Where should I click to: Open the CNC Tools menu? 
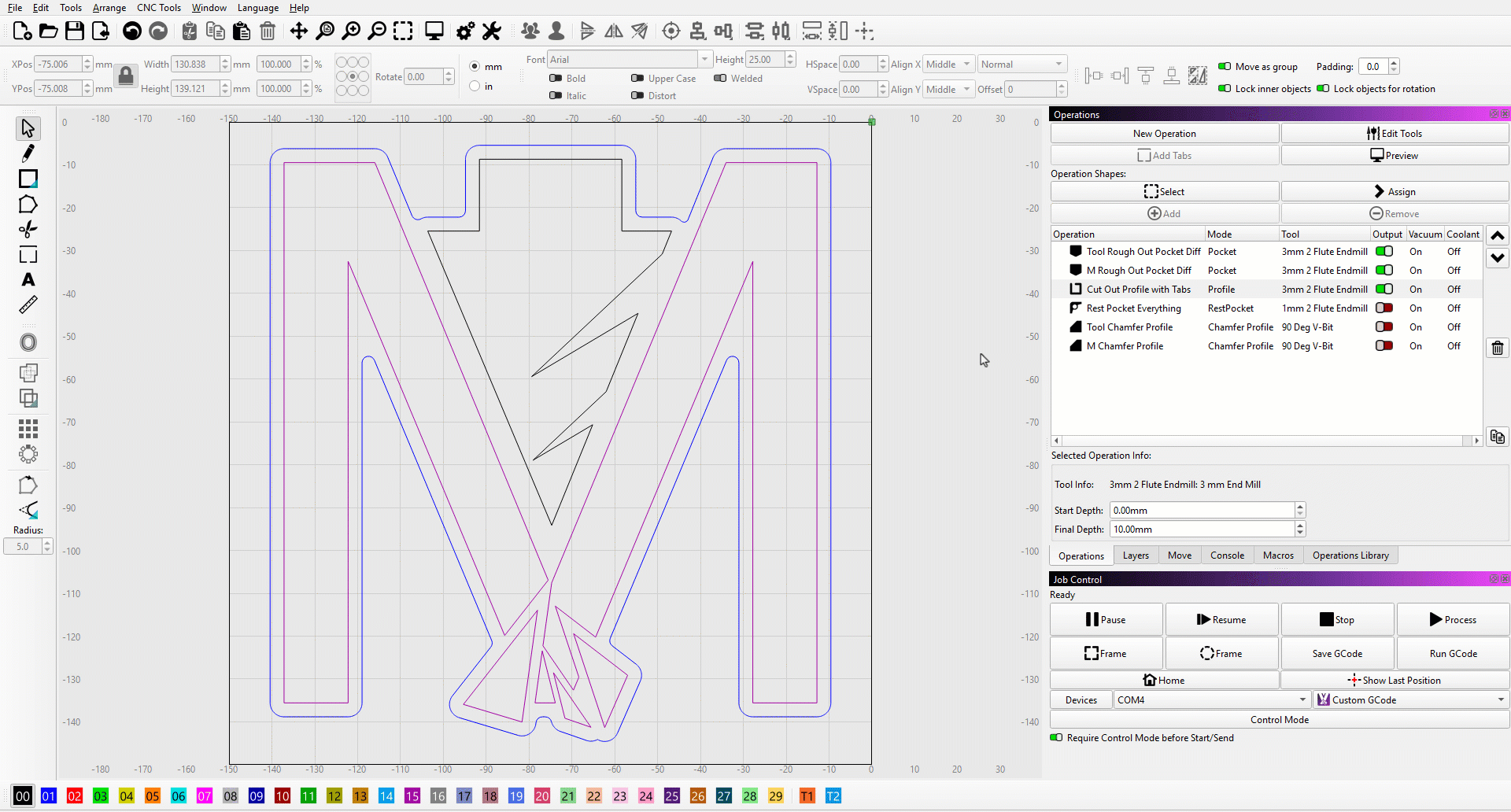[158, 8]
